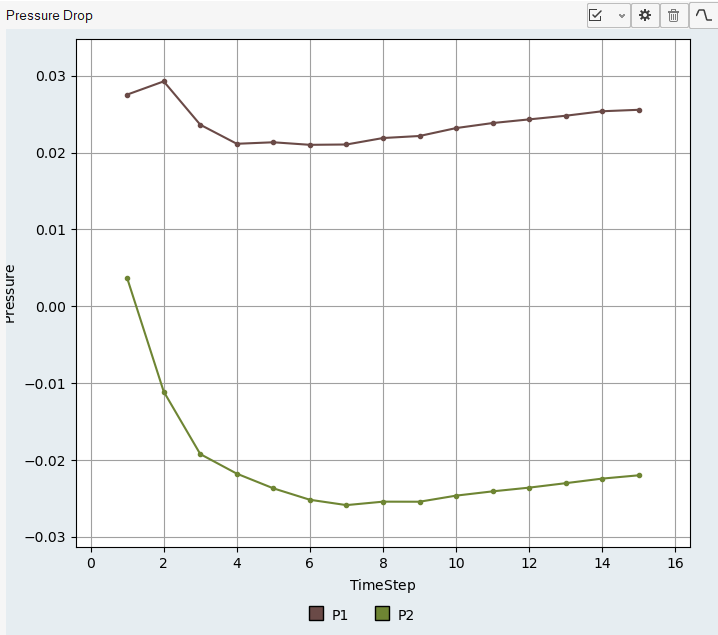This screenshot has height=635, width=718.
Task: Click the 0.03 y-axis tick label
Action: (x=51, y=76)
